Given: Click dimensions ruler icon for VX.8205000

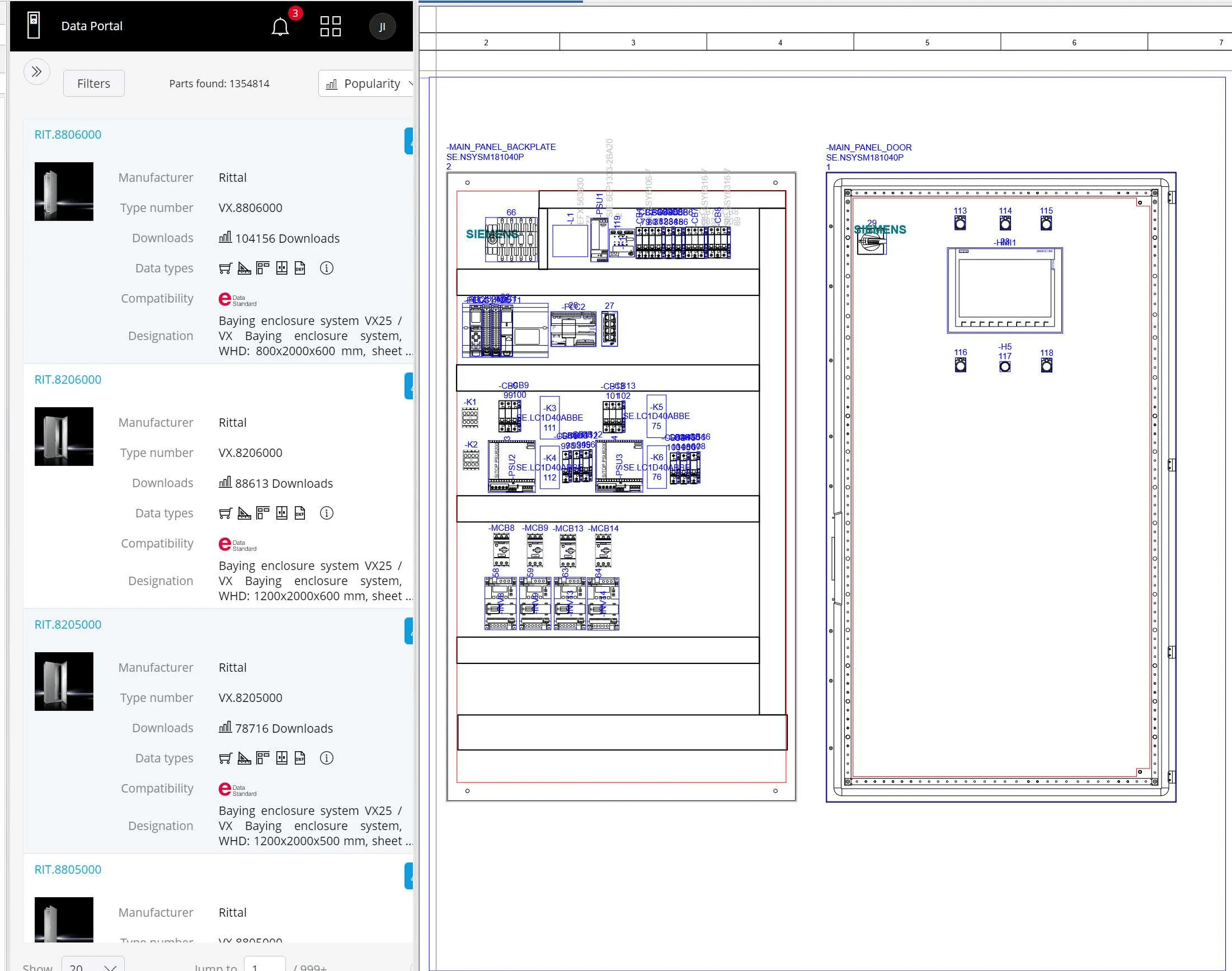Looking at the screenshot, I should point(244,758).
